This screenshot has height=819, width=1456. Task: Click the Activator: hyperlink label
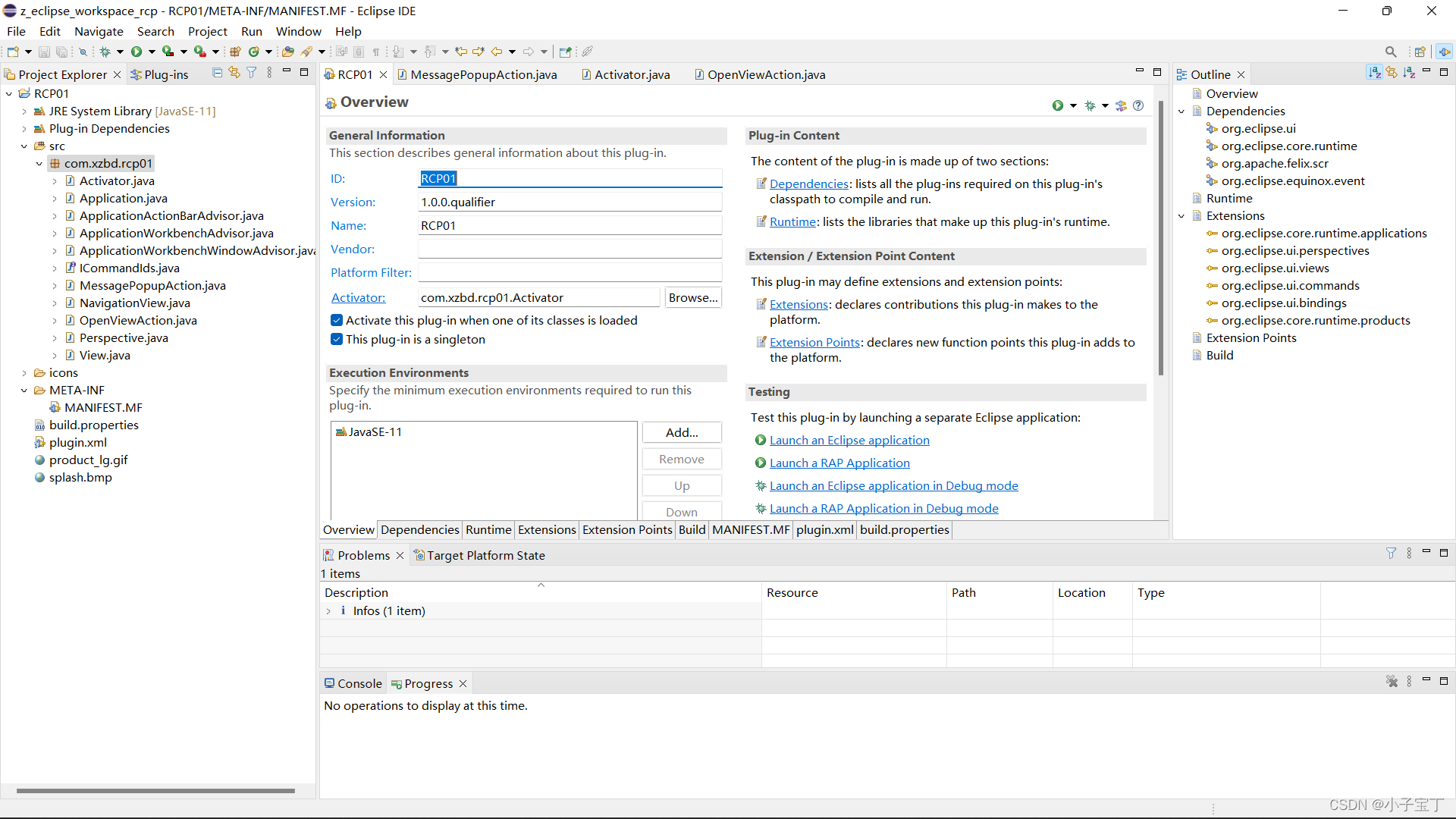359,297
